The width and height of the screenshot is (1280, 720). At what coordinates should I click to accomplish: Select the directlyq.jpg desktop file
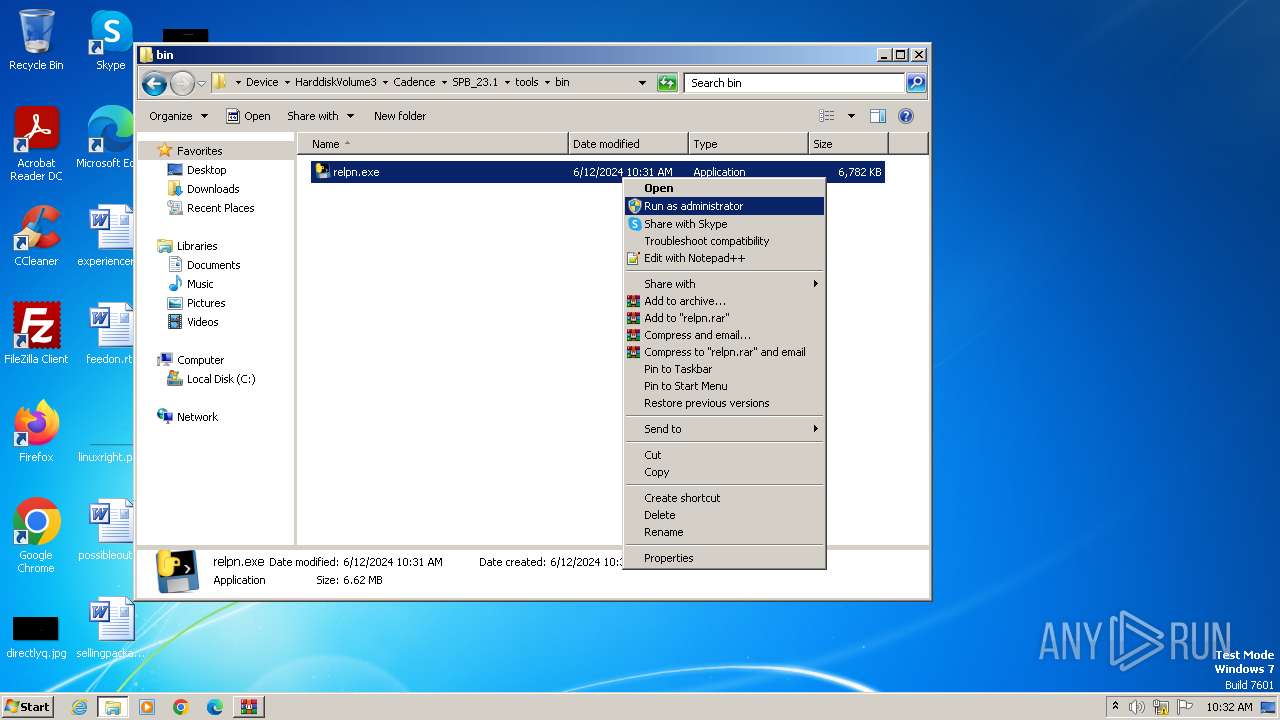coord(36,637)
